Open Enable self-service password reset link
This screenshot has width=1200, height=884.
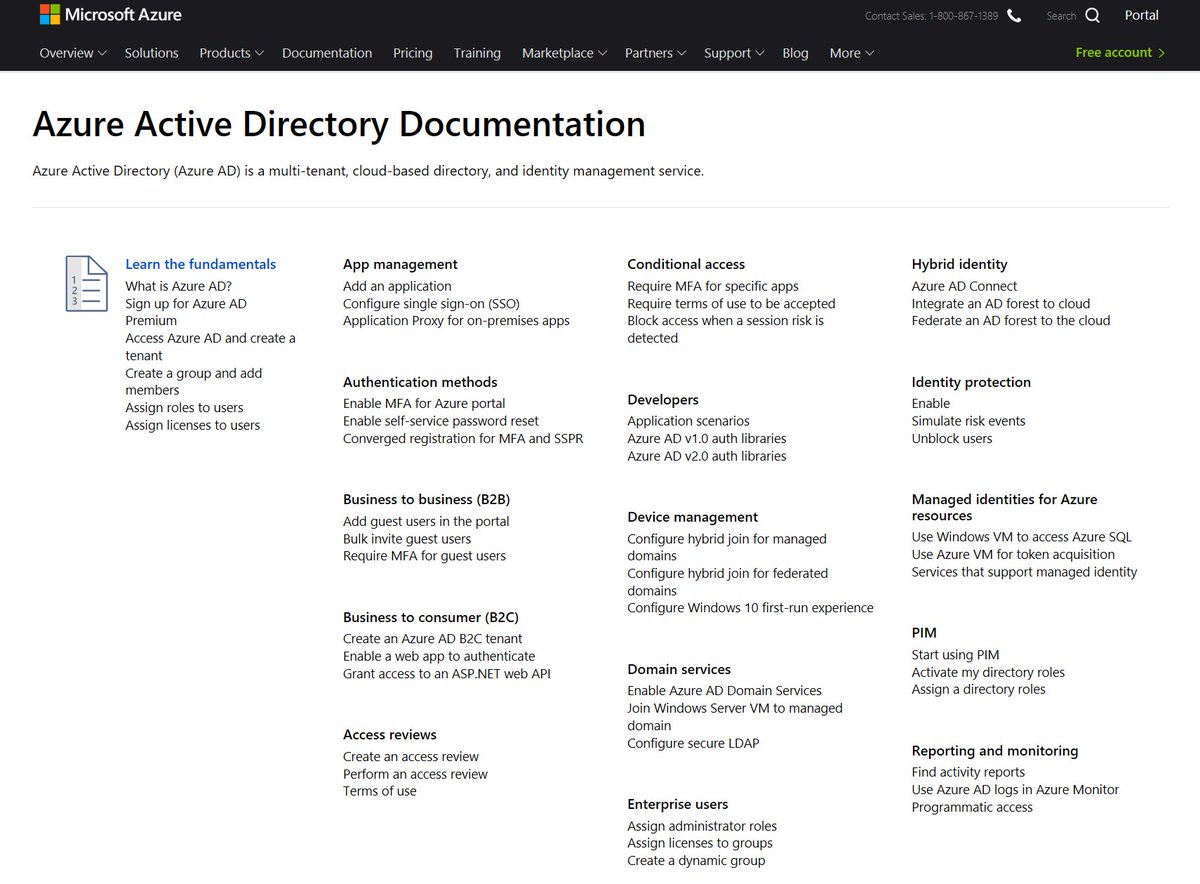(441, 421)
